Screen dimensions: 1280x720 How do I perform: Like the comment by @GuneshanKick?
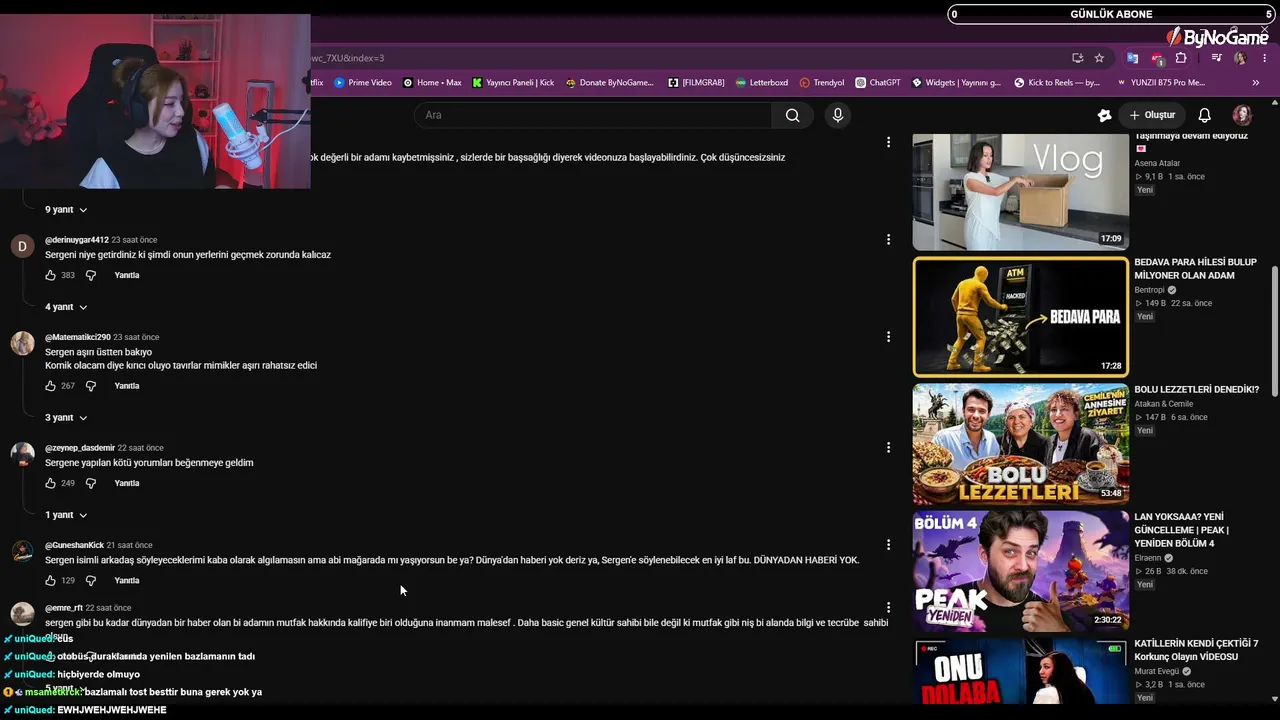click(x=51, y=580)
